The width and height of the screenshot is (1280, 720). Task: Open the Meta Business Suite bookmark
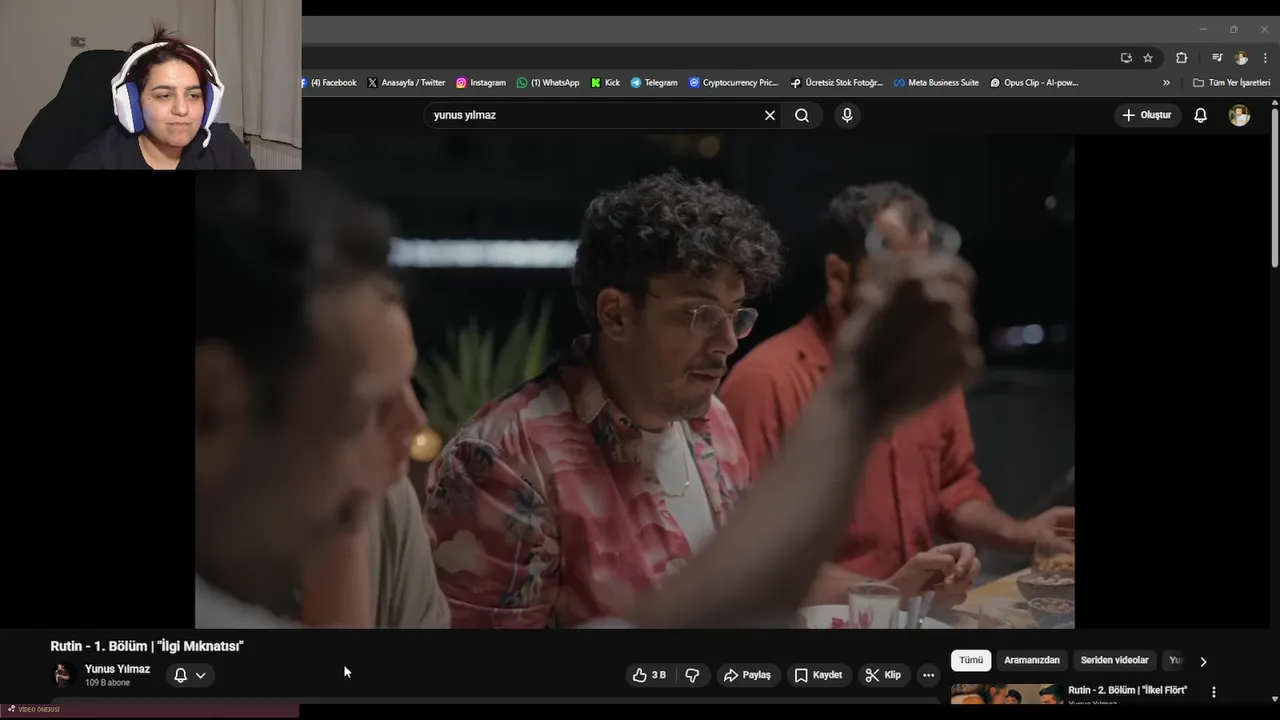[x=937, y=83]
